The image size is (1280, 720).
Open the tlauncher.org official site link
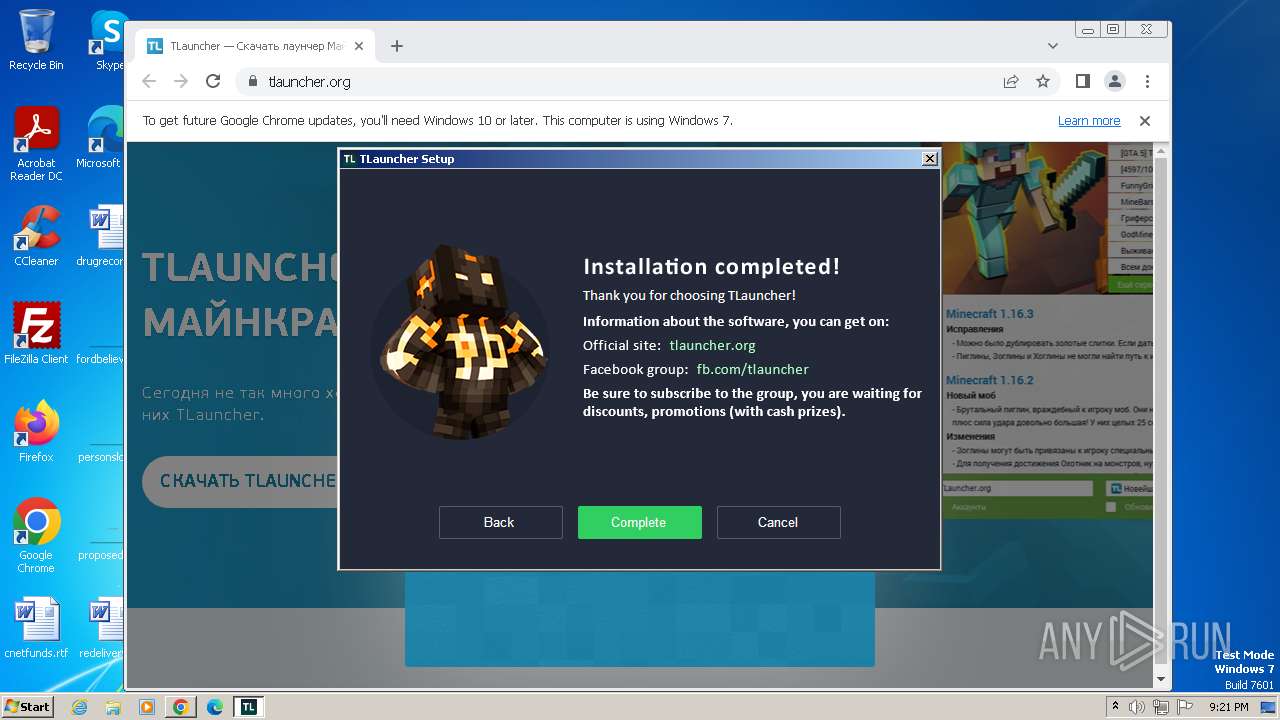712,345
